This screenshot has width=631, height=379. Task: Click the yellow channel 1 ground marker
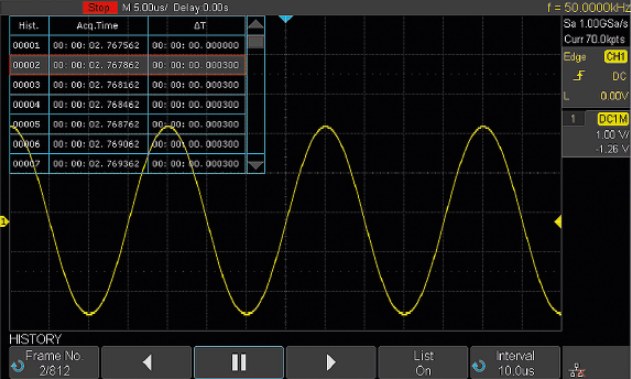pos(4,221)
